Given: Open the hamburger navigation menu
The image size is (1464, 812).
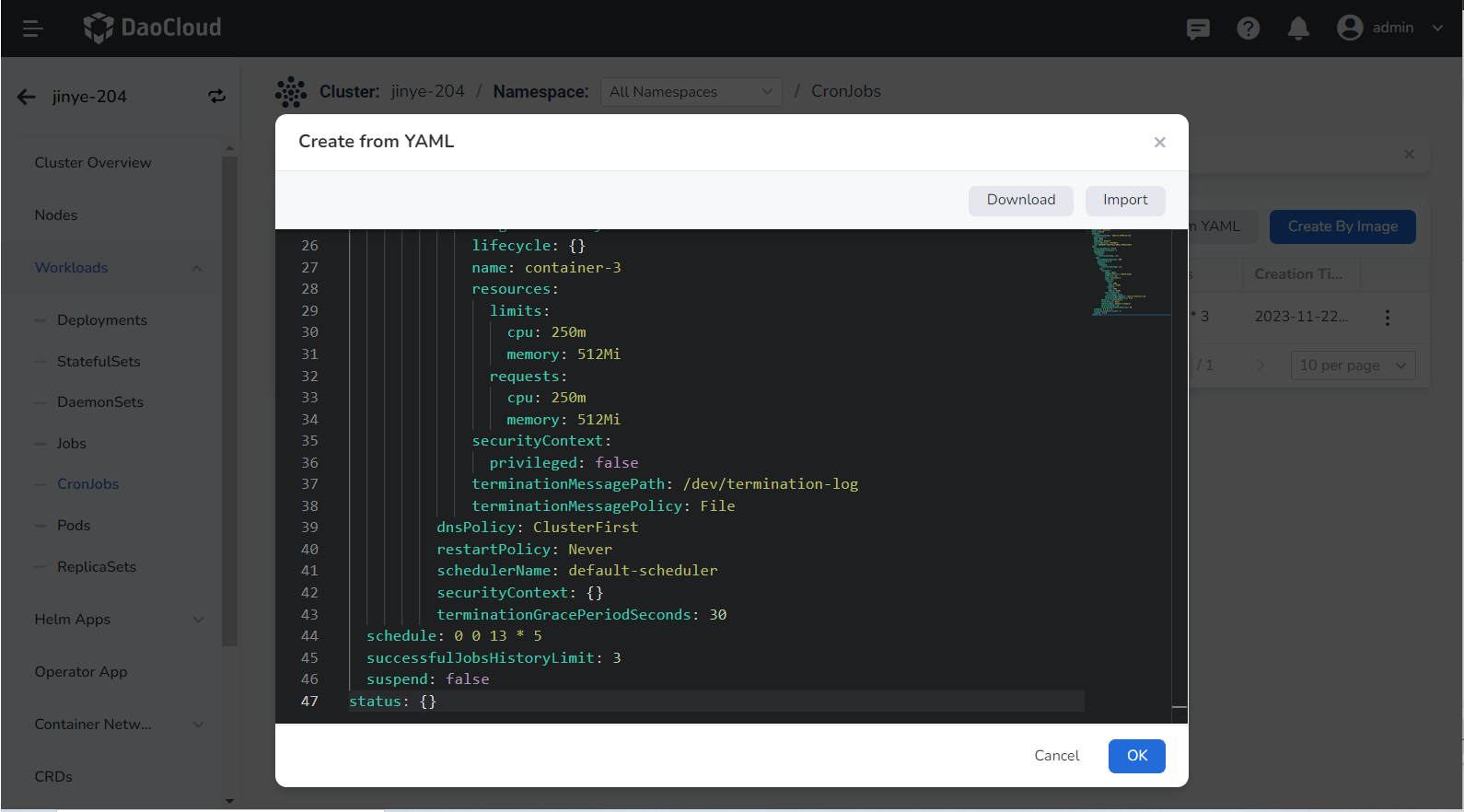Looking at the screenshot, I should [33, 29].
